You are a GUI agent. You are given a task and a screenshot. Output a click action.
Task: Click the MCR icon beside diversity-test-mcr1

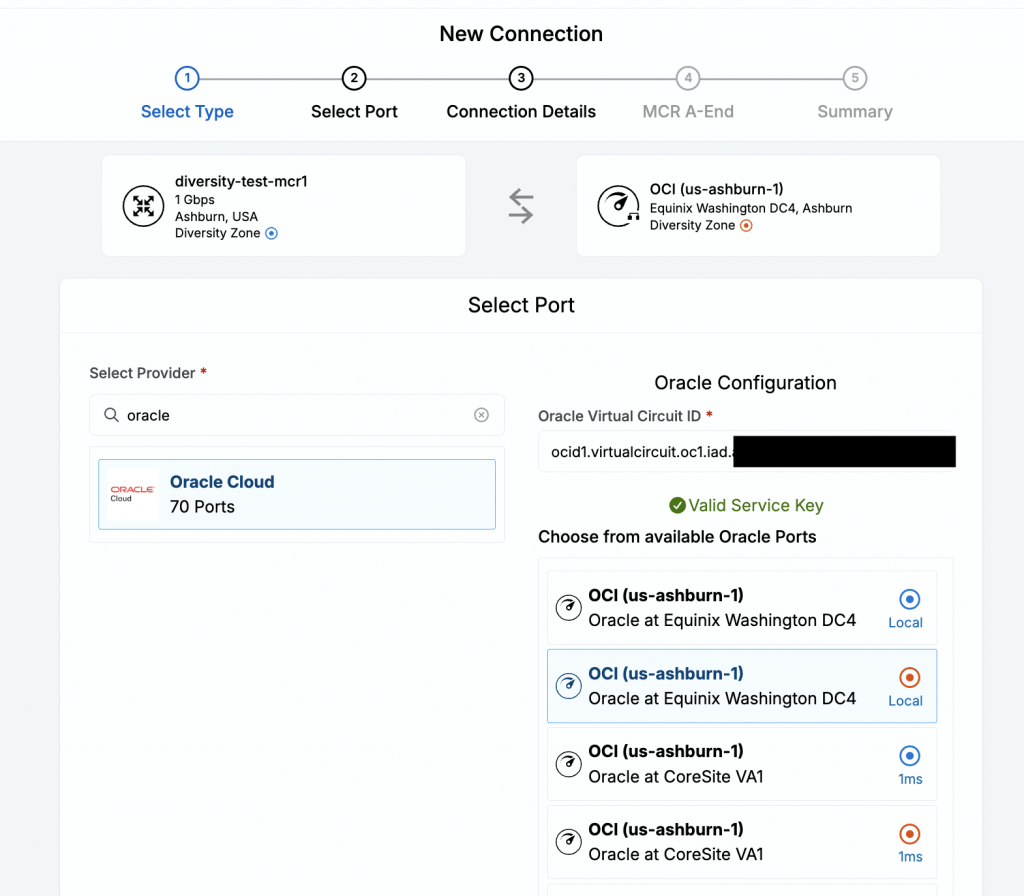[144, 206]
